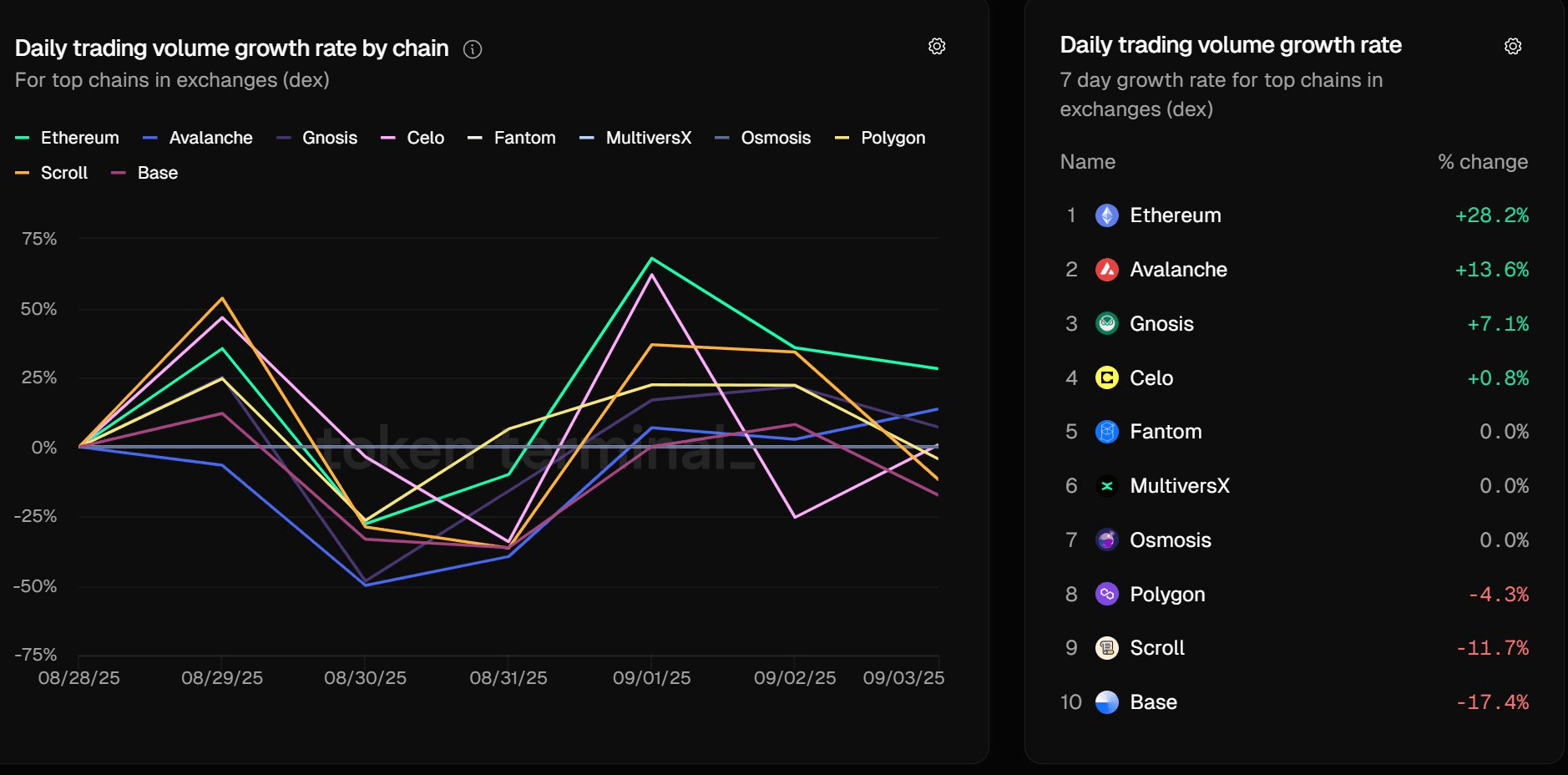Viewport: 1568px width, 775px height.
Task: Toggle Gnosis series in chart legend
Action: coord(317,138)
